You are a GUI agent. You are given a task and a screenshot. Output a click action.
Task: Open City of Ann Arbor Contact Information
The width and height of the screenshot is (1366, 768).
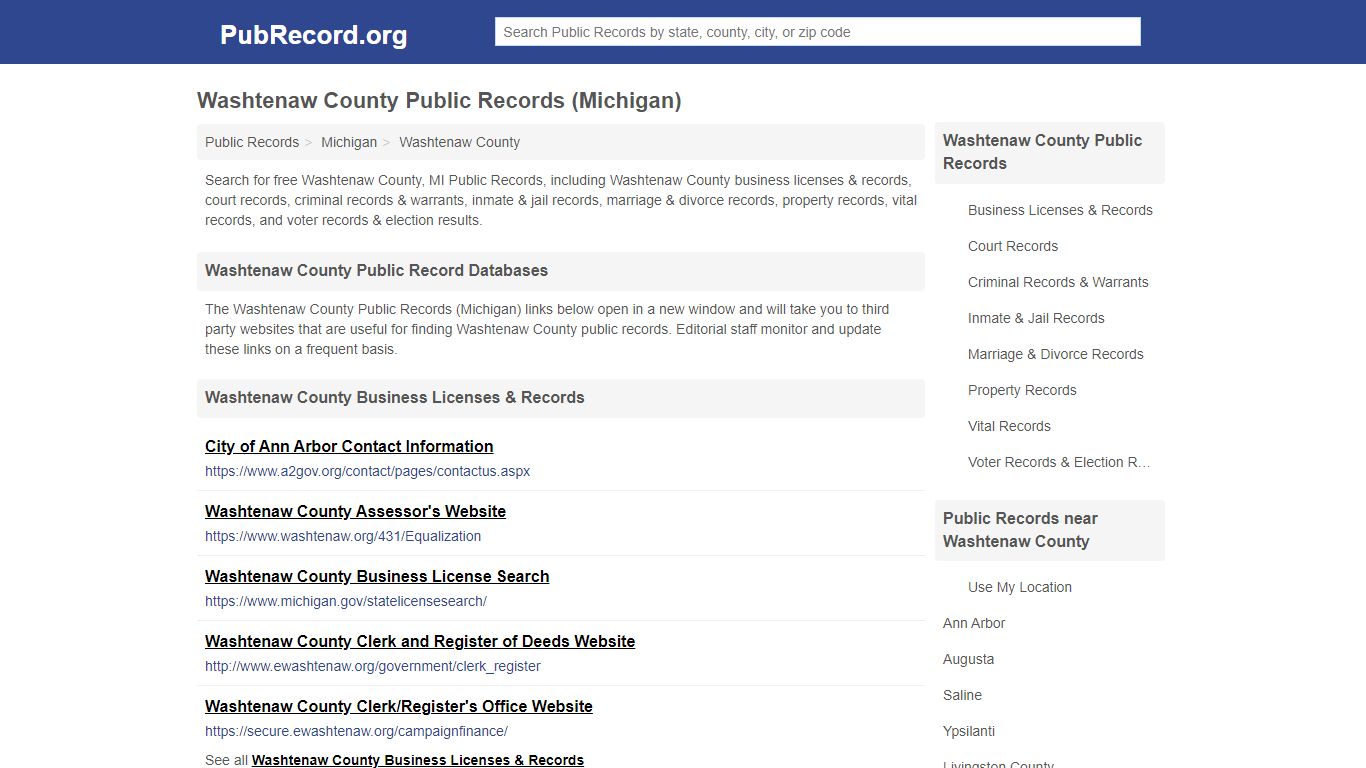pos(349,446)
